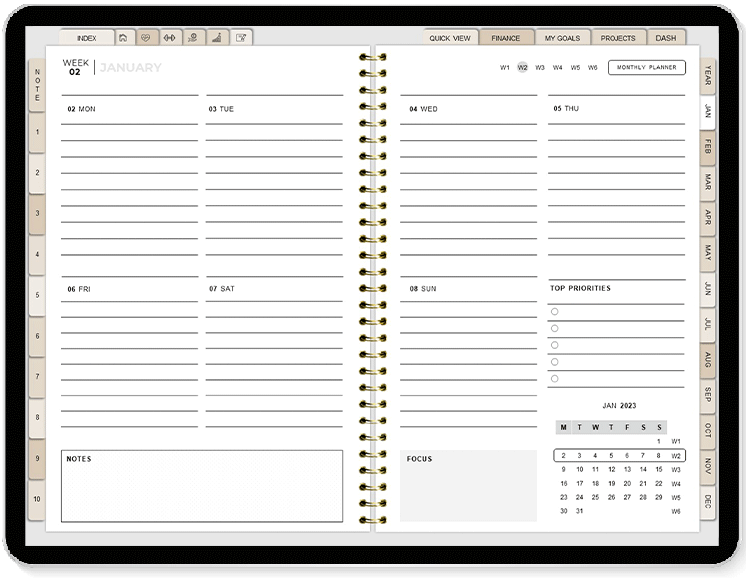Open the My Goals tab
The width and height of the screenshot is (746, 578).
coord(562,38)
